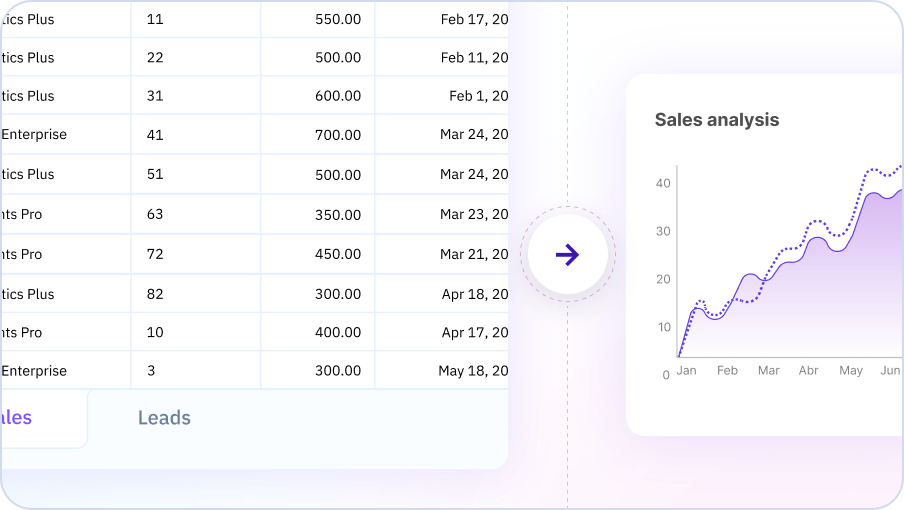Click the Jan label on chart axis
This screenshot has width=904, height=510.
coord(686,371)
